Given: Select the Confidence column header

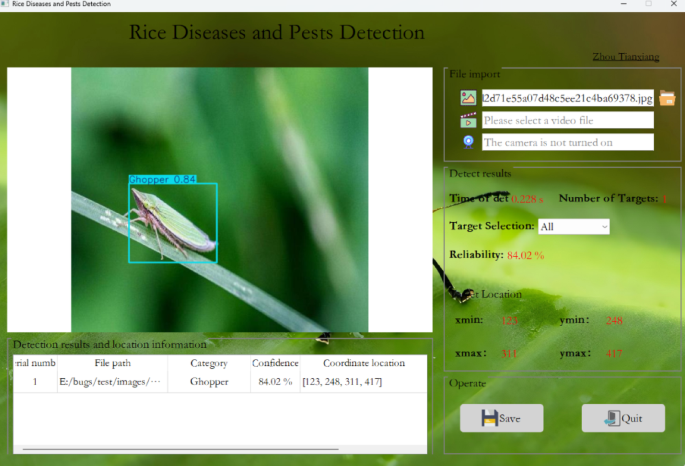Looking at the screenshot, I should [275, 363].
